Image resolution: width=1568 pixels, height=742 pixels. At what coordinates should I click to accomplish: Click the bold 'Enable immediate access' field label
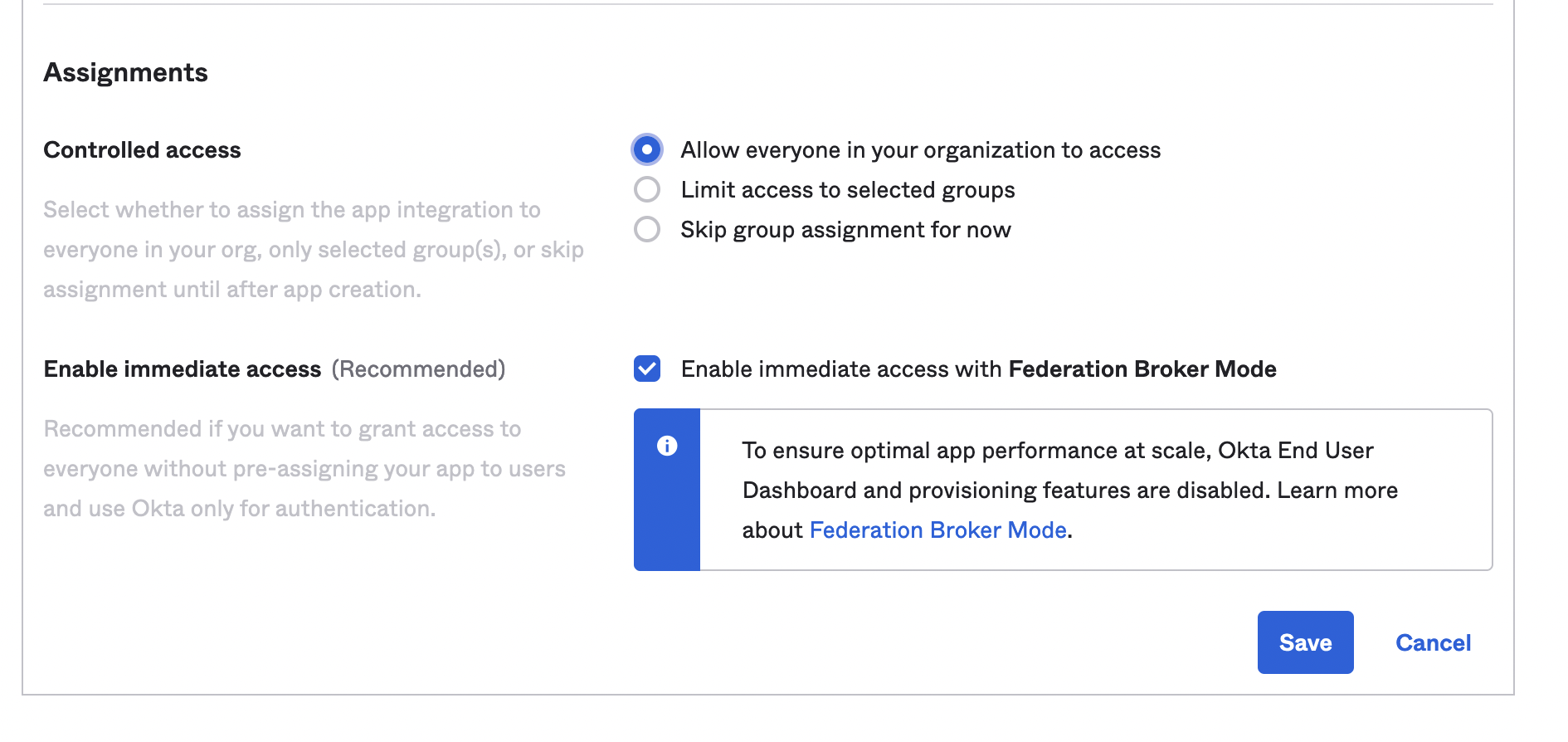(183, 369)
